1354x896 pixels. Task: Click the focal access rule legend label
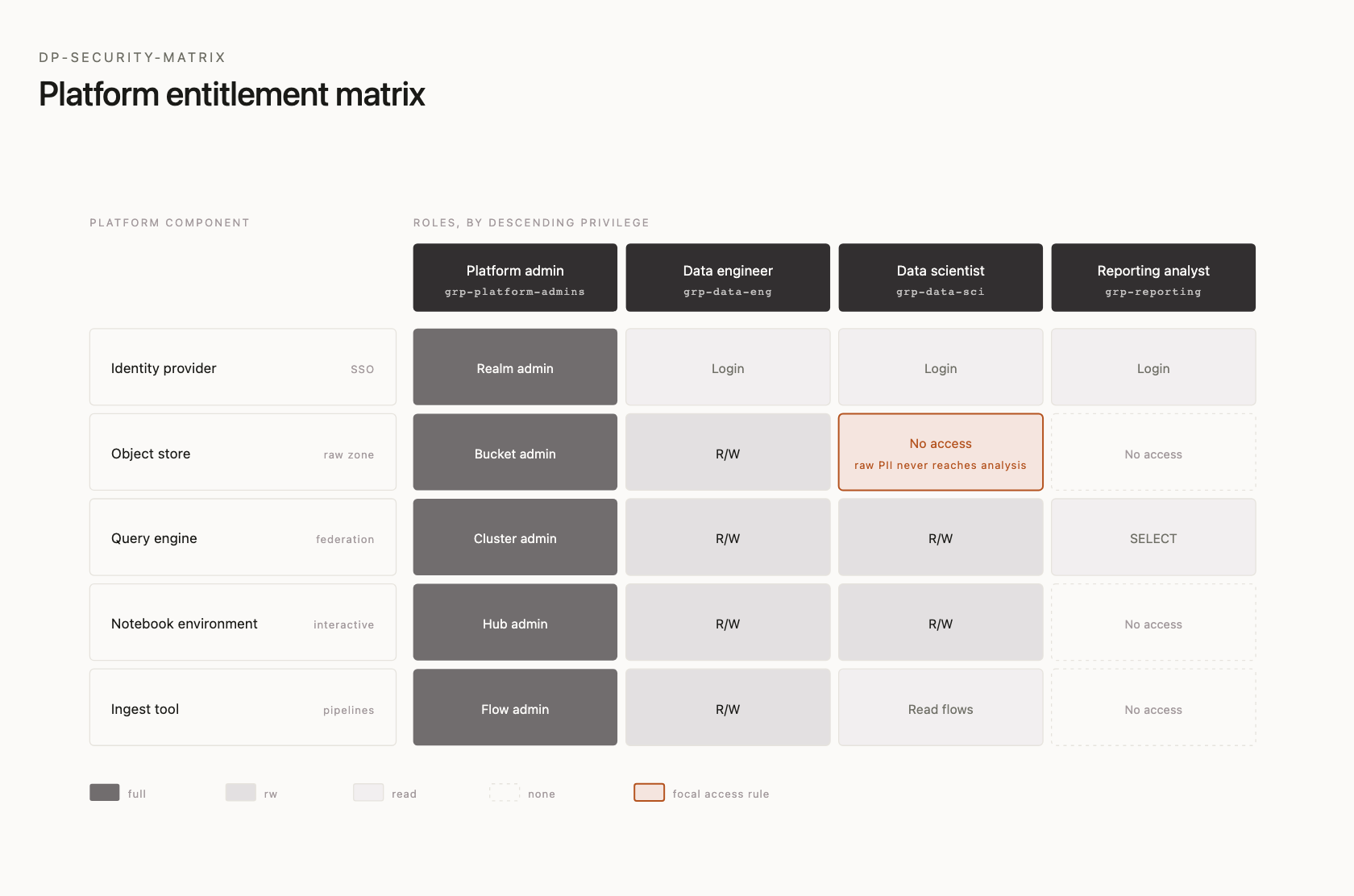[x=721, y=794]
